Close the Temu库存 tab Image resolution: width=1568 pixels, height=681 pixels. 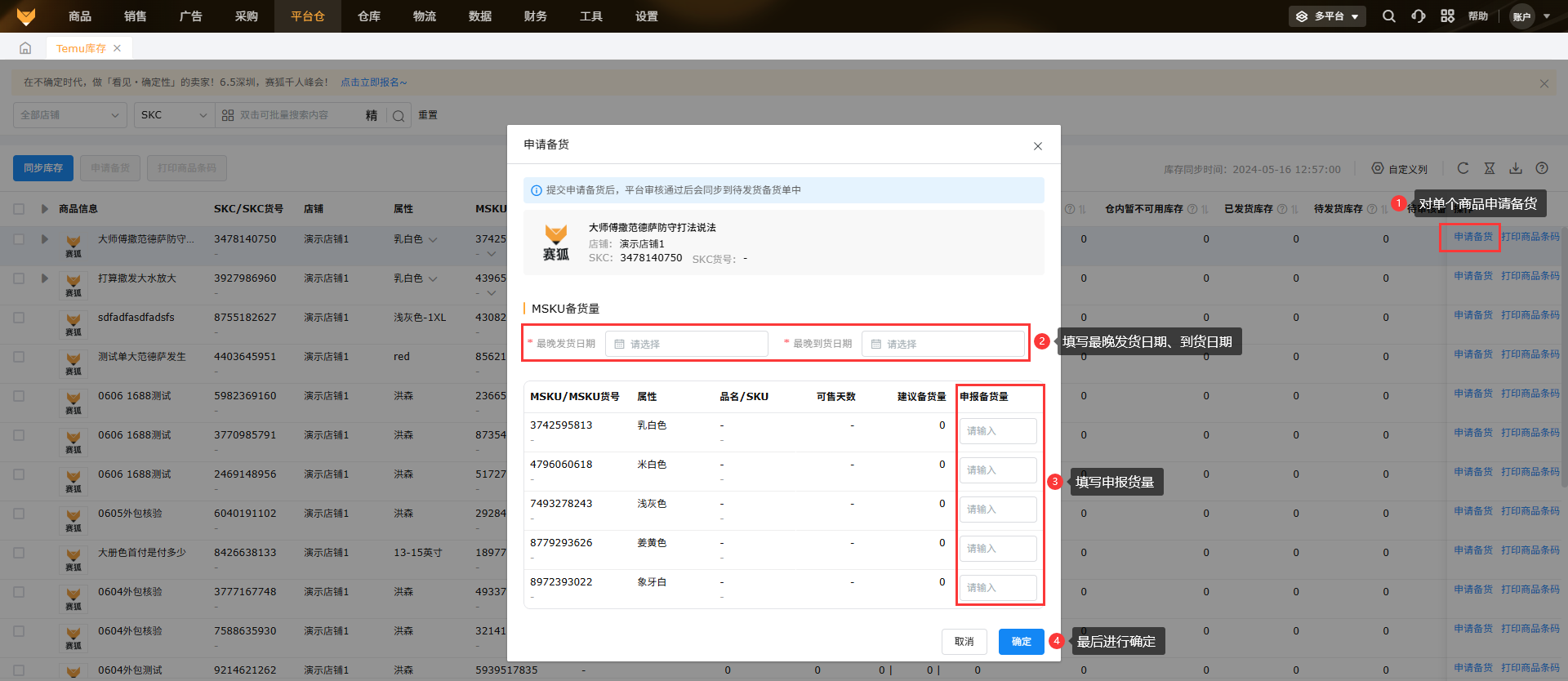118,48
